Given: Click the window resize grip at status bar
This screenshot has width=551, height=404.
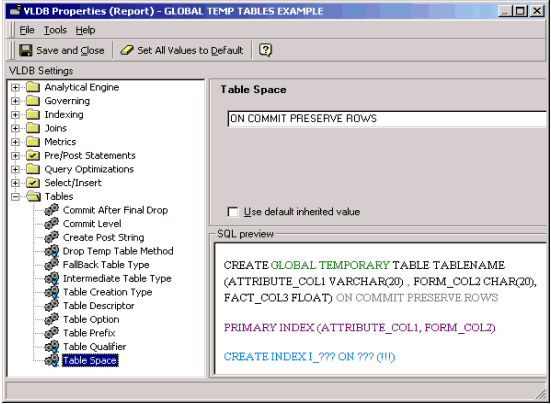Looking at the screenshot, I should tap(540, 394).
